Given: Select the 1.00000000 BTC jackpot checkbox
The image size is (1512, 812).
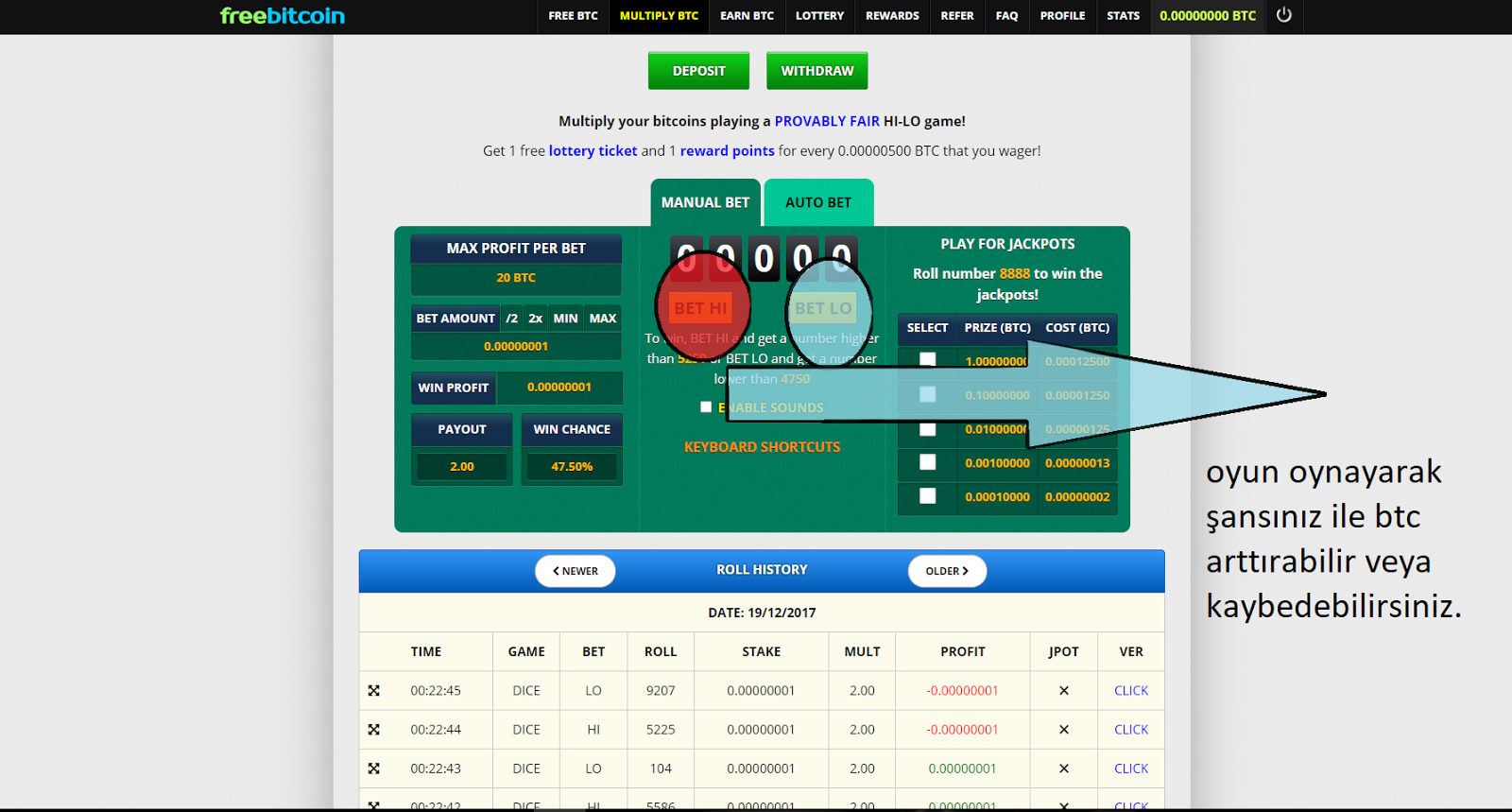Looking at the screenshot, I should pos(928,360).
